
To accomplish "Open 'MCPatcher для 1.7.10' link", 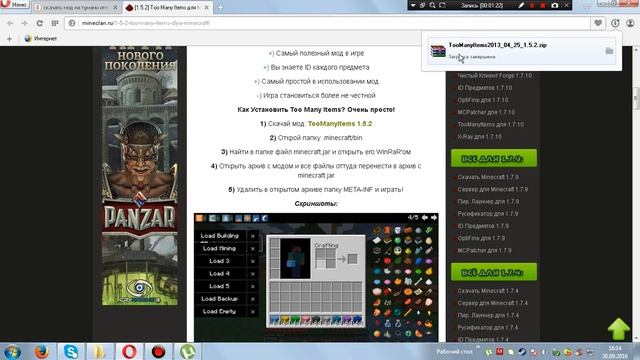I will (486, 112).
